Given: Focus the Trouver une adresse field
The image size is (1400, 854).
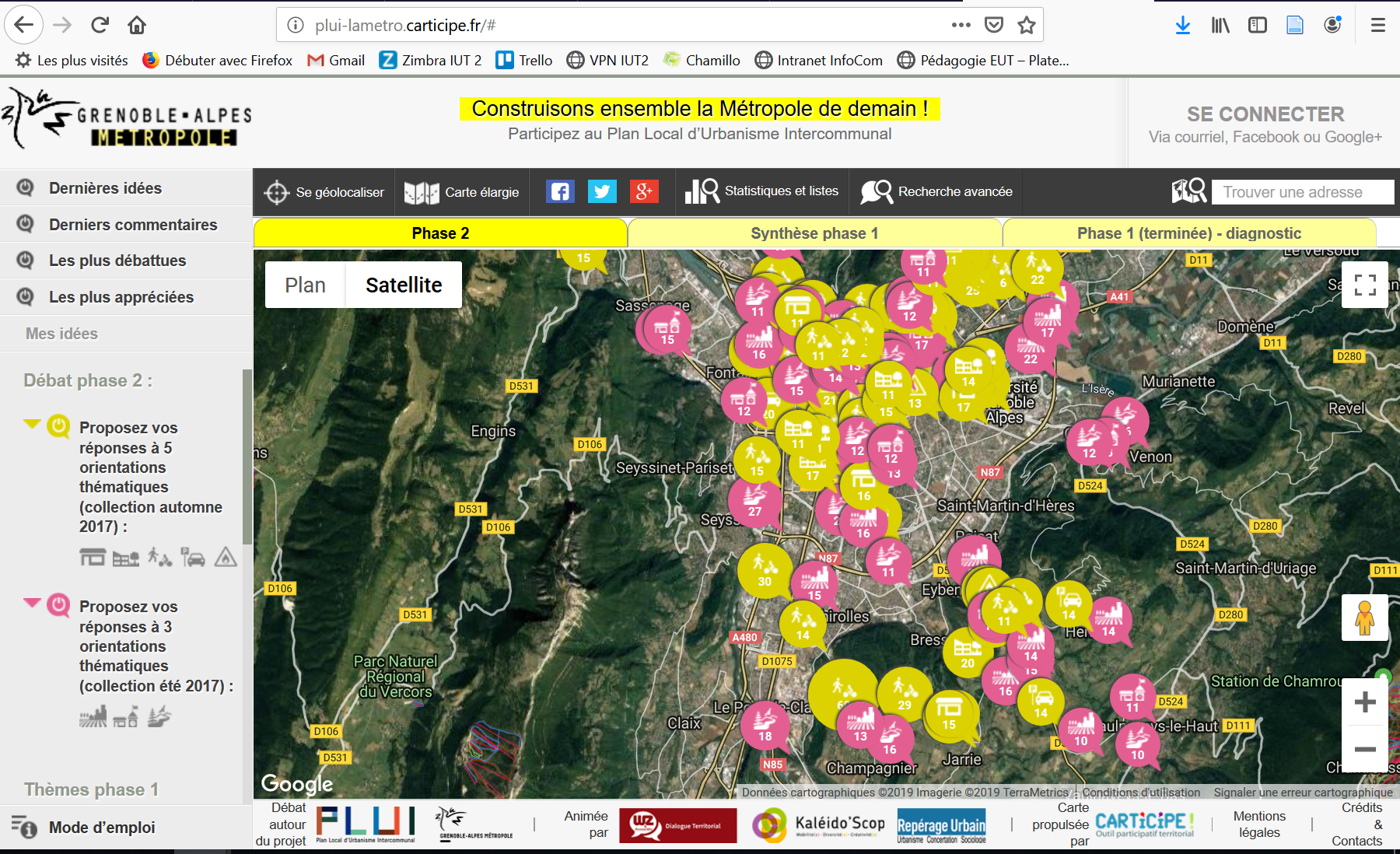Looking at the screenshot, I should coord(1302,192).
